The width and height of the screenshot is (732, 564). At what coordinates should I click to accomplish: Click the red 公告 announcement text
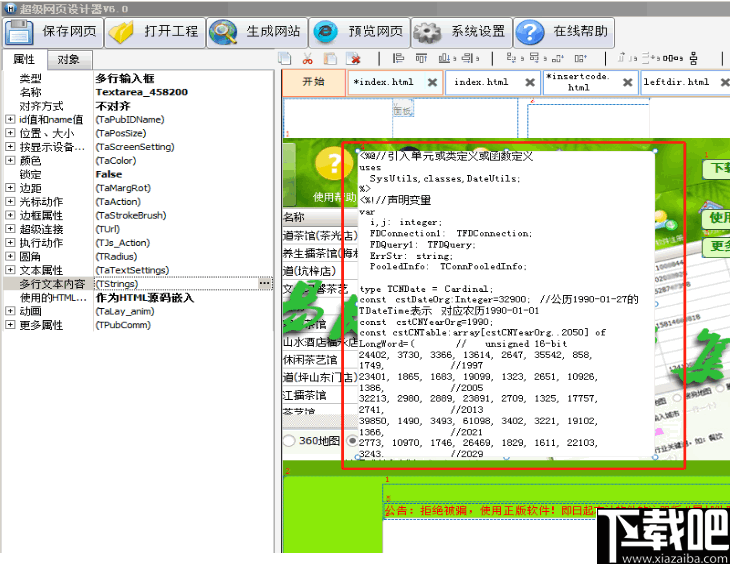[x=490, y=511]
